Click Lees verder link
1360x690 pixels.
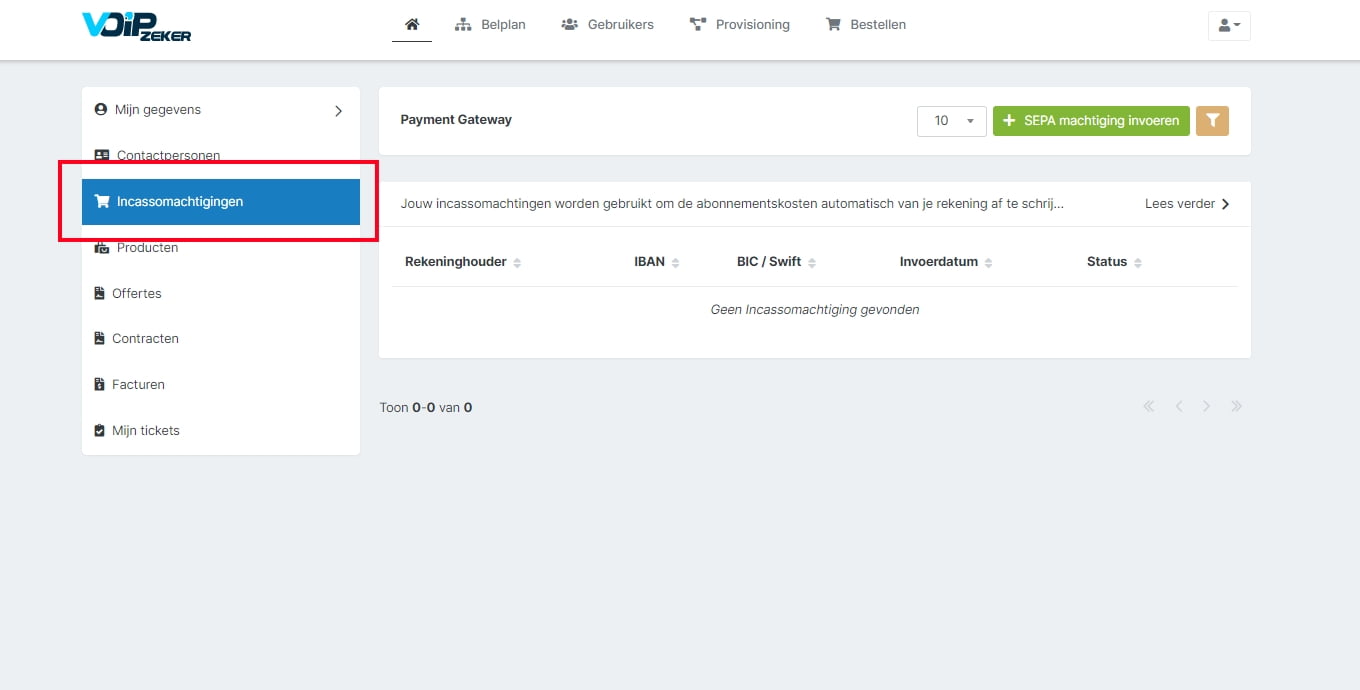[x=1187, y=204]
